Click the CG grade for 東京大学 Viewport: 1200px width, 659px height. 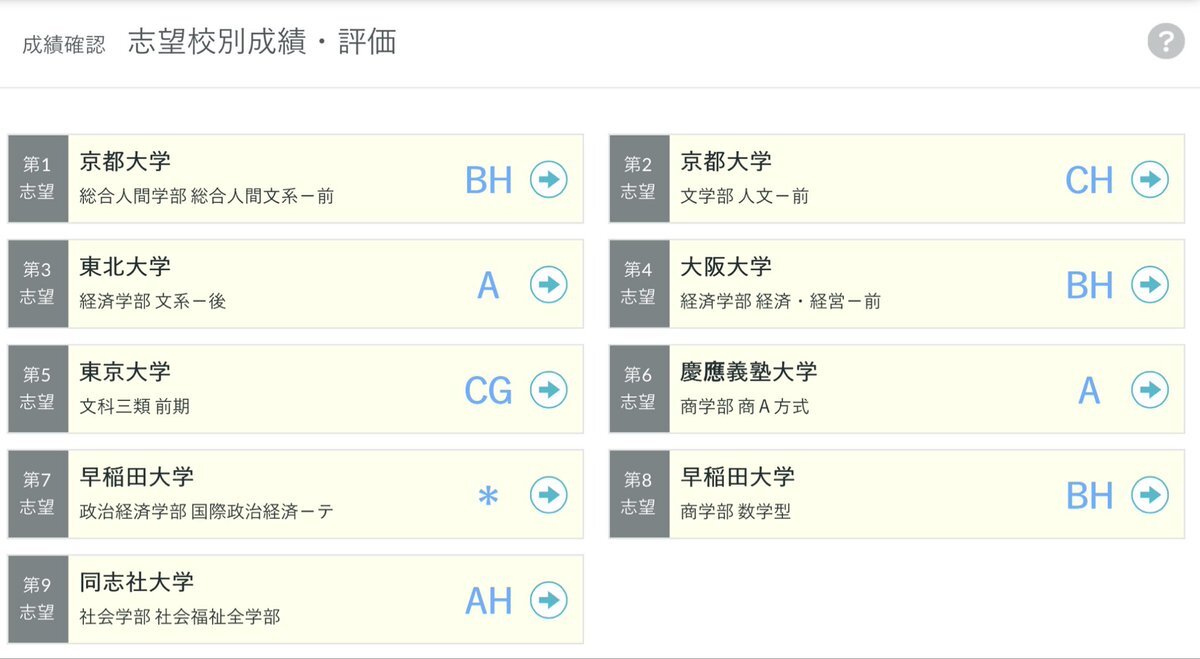pyautogui.click(x=488, y=390)
